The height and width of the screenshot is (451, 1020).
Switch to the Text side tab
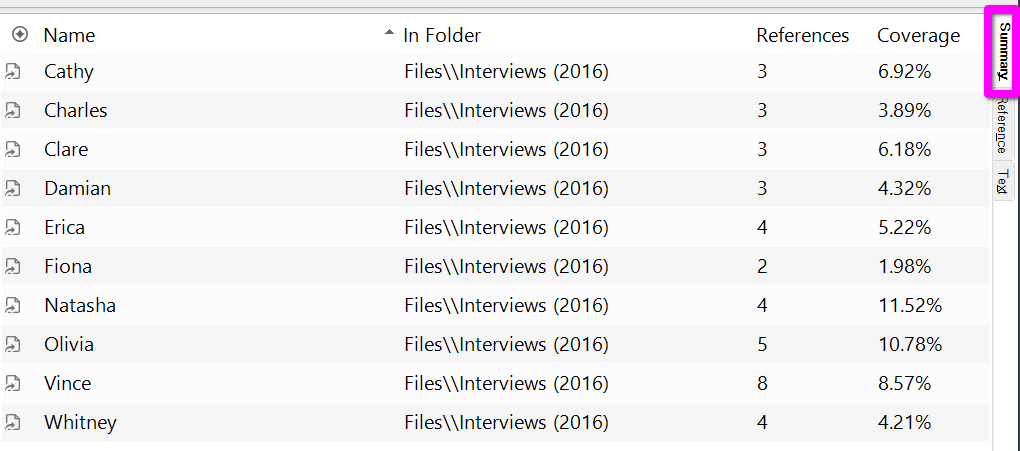tap(1002, 182)
